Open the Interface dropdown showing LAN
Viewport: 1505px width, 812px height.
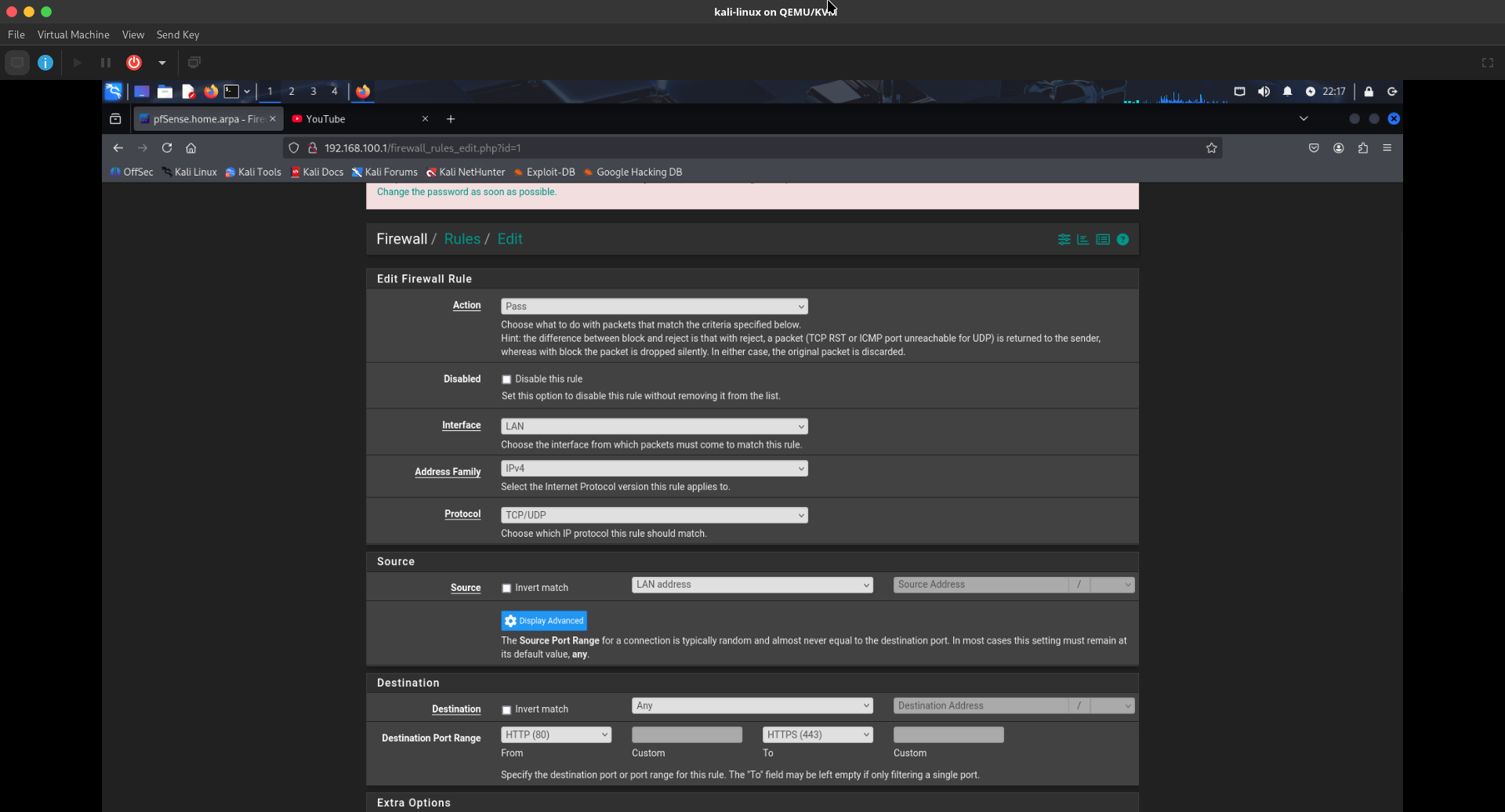(x=654, y=426)
